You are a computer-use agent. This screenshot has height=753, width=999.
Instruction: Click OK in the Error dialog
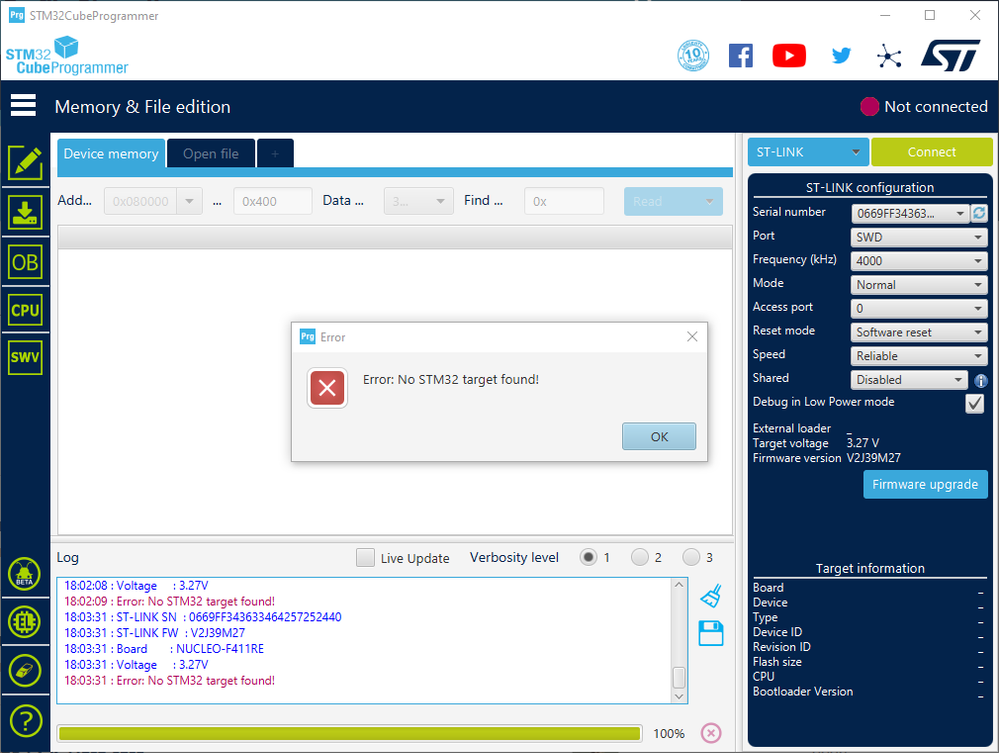coord(659,436)
